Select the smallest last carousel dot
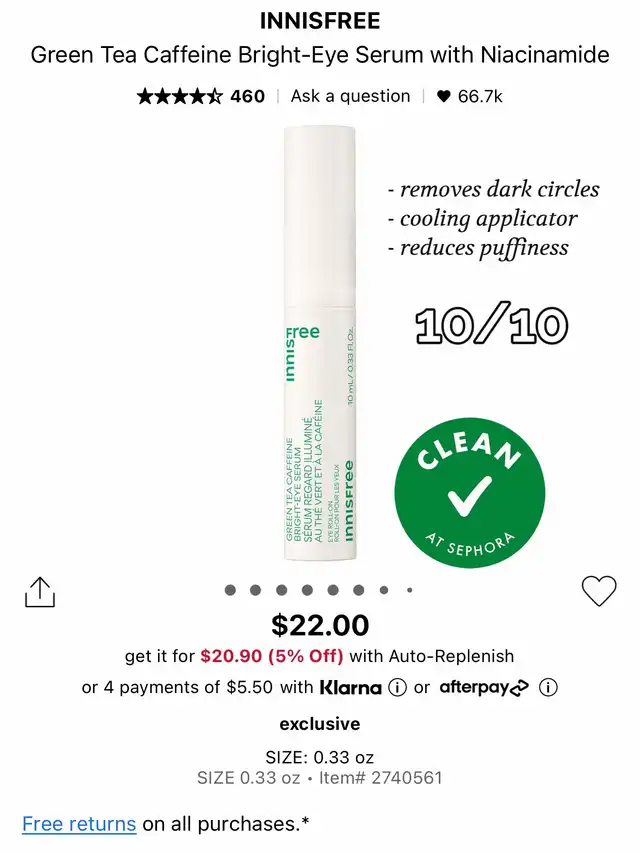Screen dimensions: 640x853 pyautogui.click(x=409, y=590)
